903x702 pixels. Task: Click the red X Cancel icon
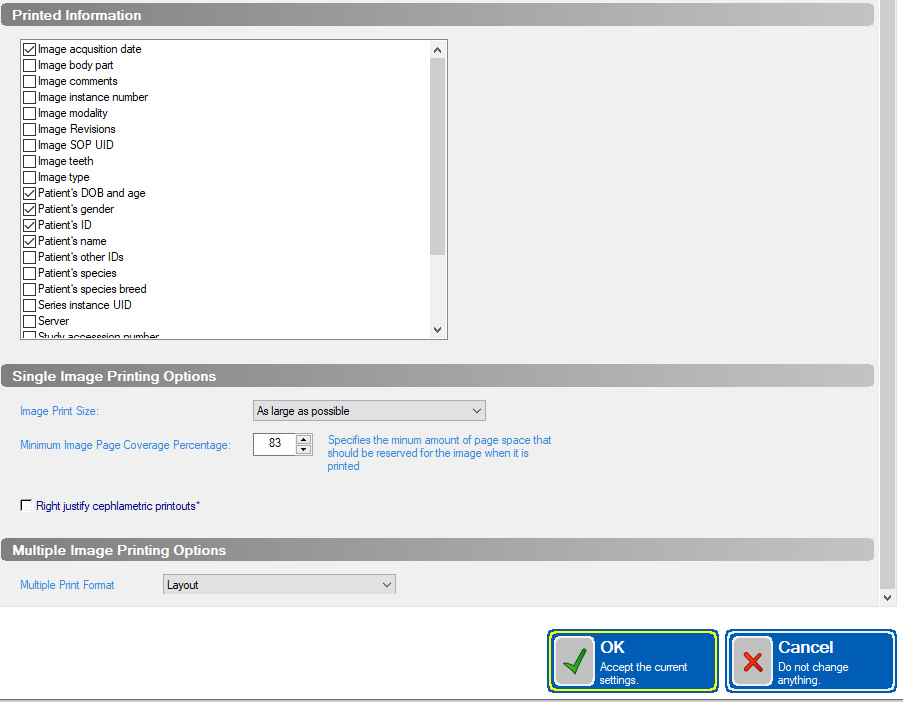(x=752, y=661)
